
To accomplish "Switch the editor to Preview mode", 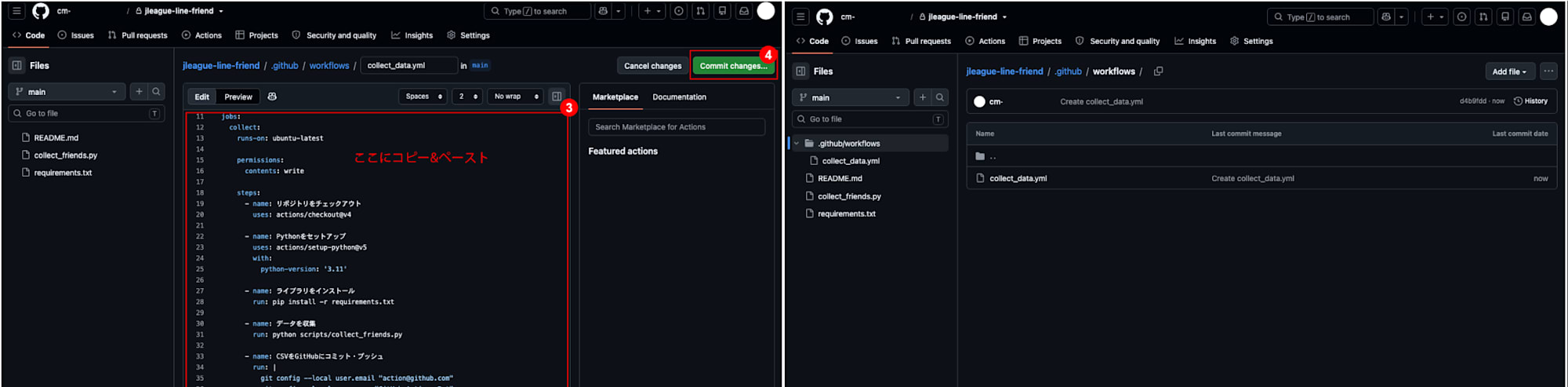I will pos(238,97).
